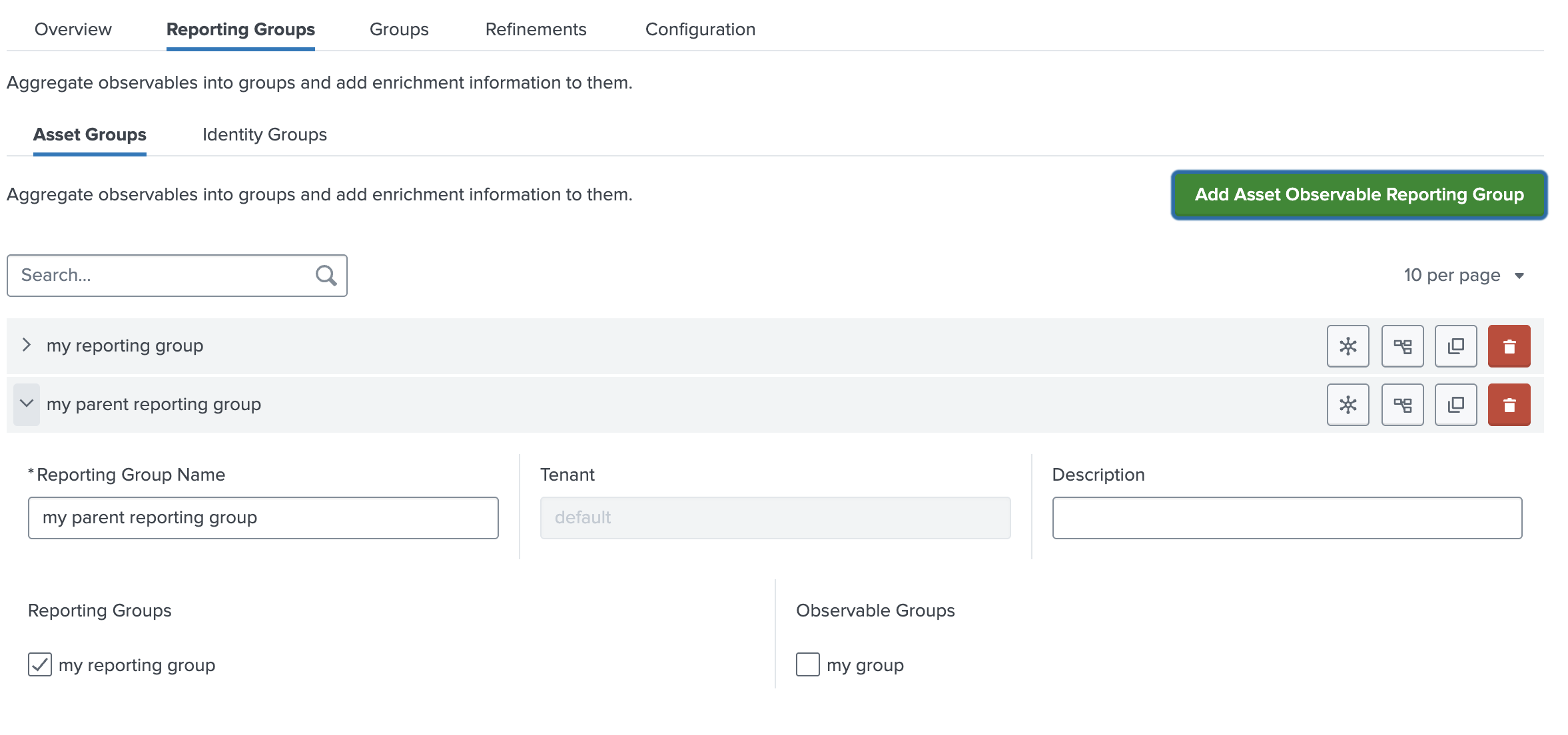Screen dimensions: 1568x735
Task: Expand the my reporting group row
Action: coord(27,345)
